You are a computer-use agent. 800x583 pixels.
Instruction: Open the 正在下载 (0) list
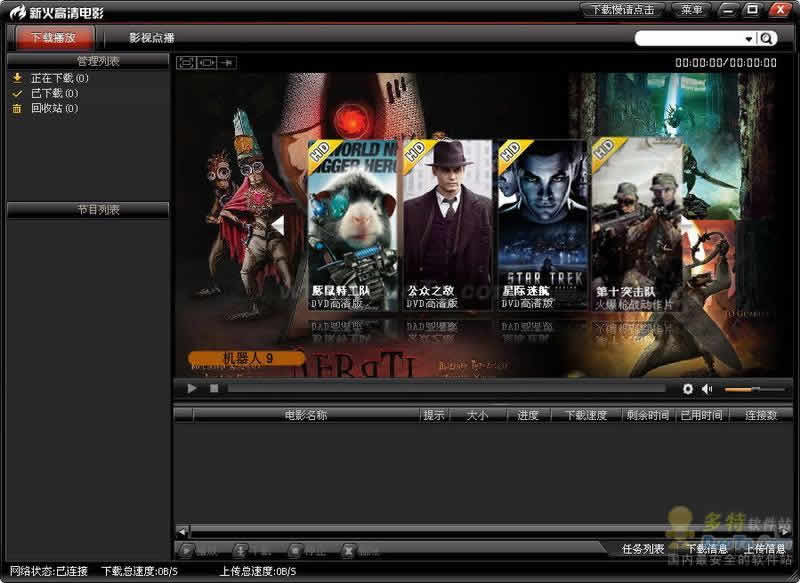60,78
